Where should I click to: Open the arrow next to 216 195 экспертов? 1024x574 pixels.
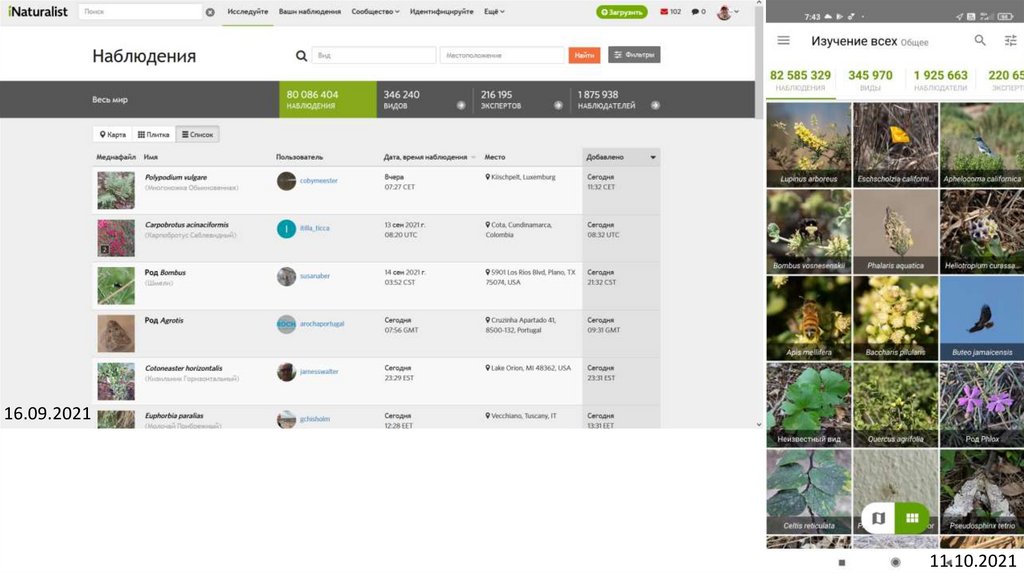[558, 105]
